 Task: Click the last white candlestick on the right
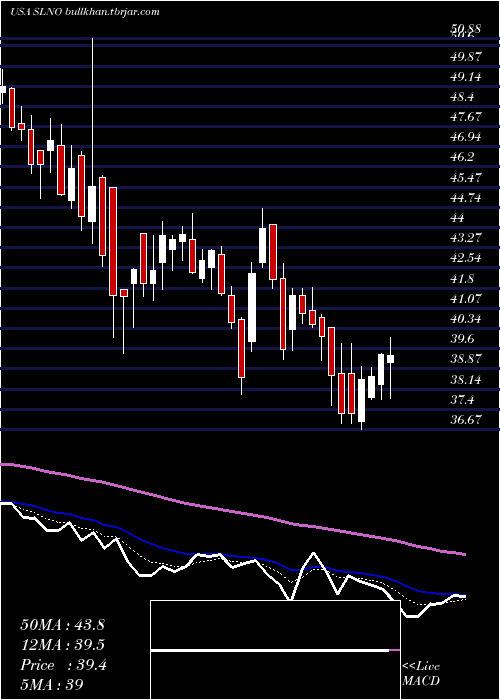pyautogui.click(x=391, y=359)
